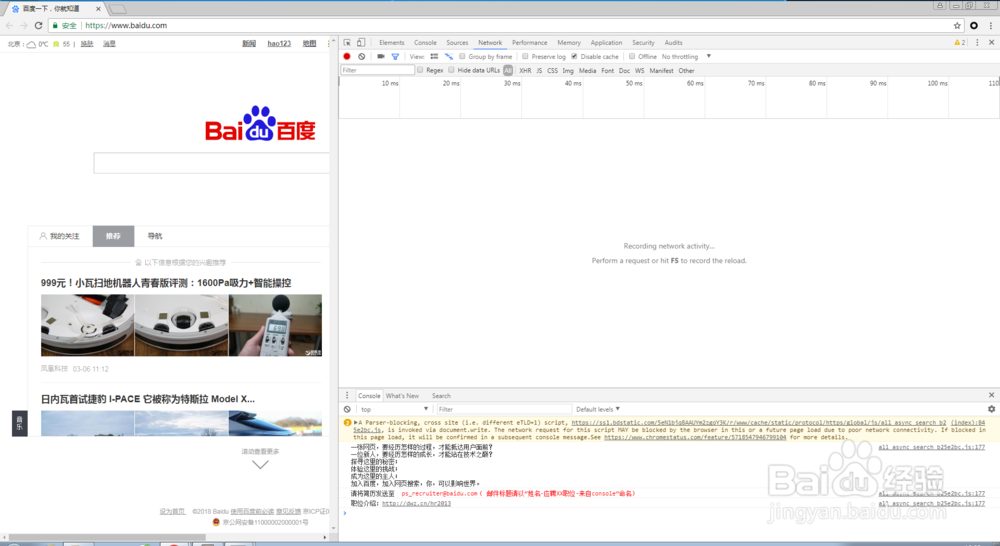Click the page horizontal scrollbar
Image resolution: width=1000 pixels, height=546 pixels.
point(107,537)
